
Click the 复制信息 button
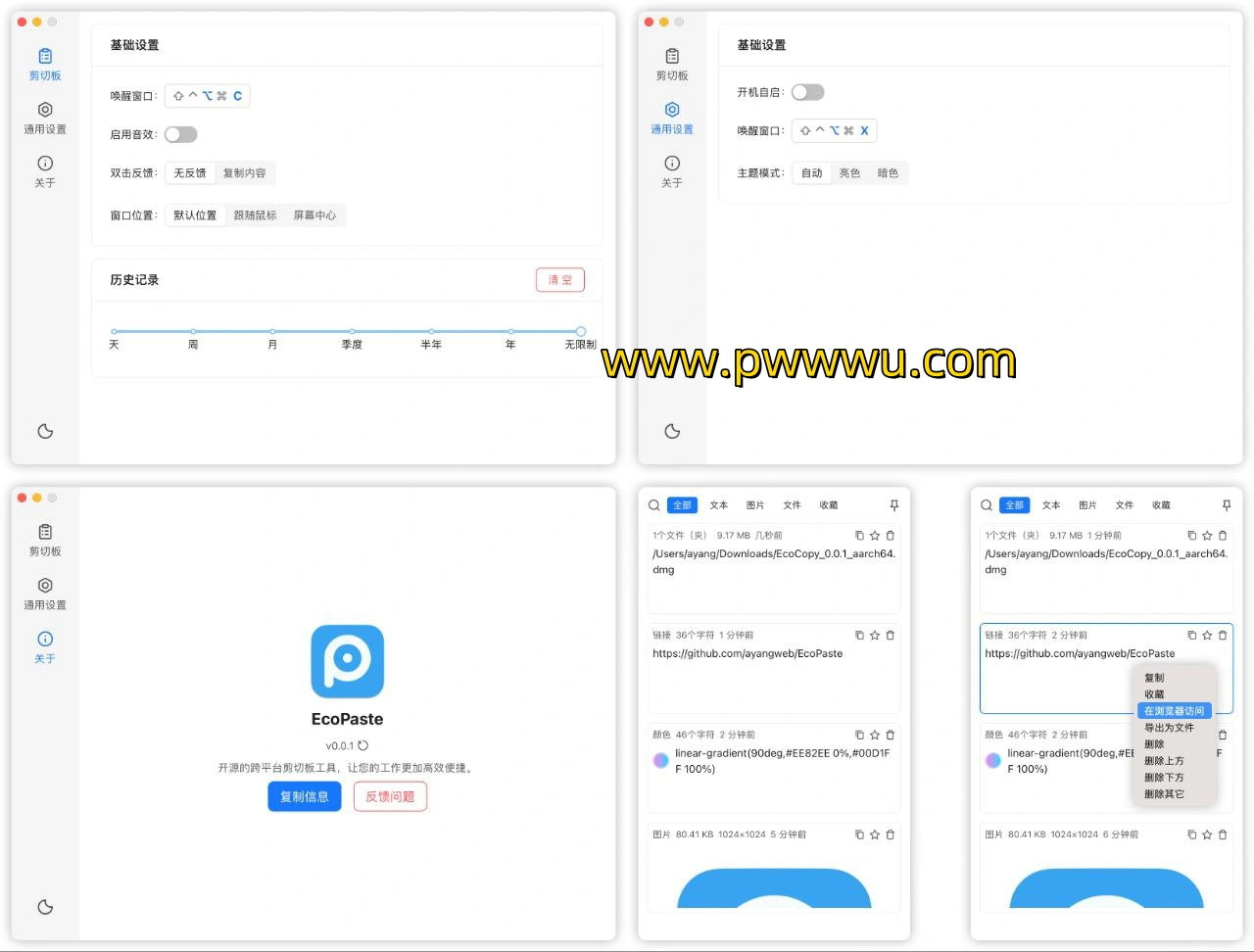coord(305,796)
